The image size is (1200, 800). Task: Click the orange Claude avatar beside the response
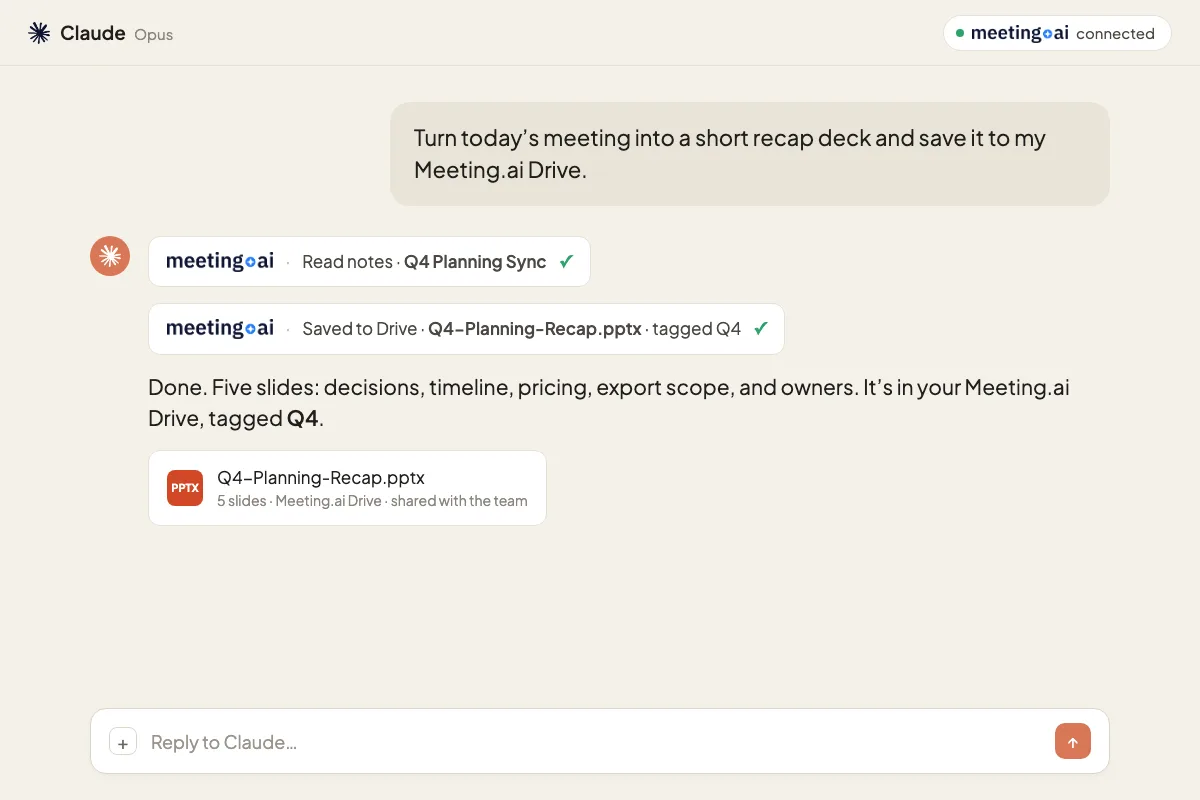click(x=110, y=256)
